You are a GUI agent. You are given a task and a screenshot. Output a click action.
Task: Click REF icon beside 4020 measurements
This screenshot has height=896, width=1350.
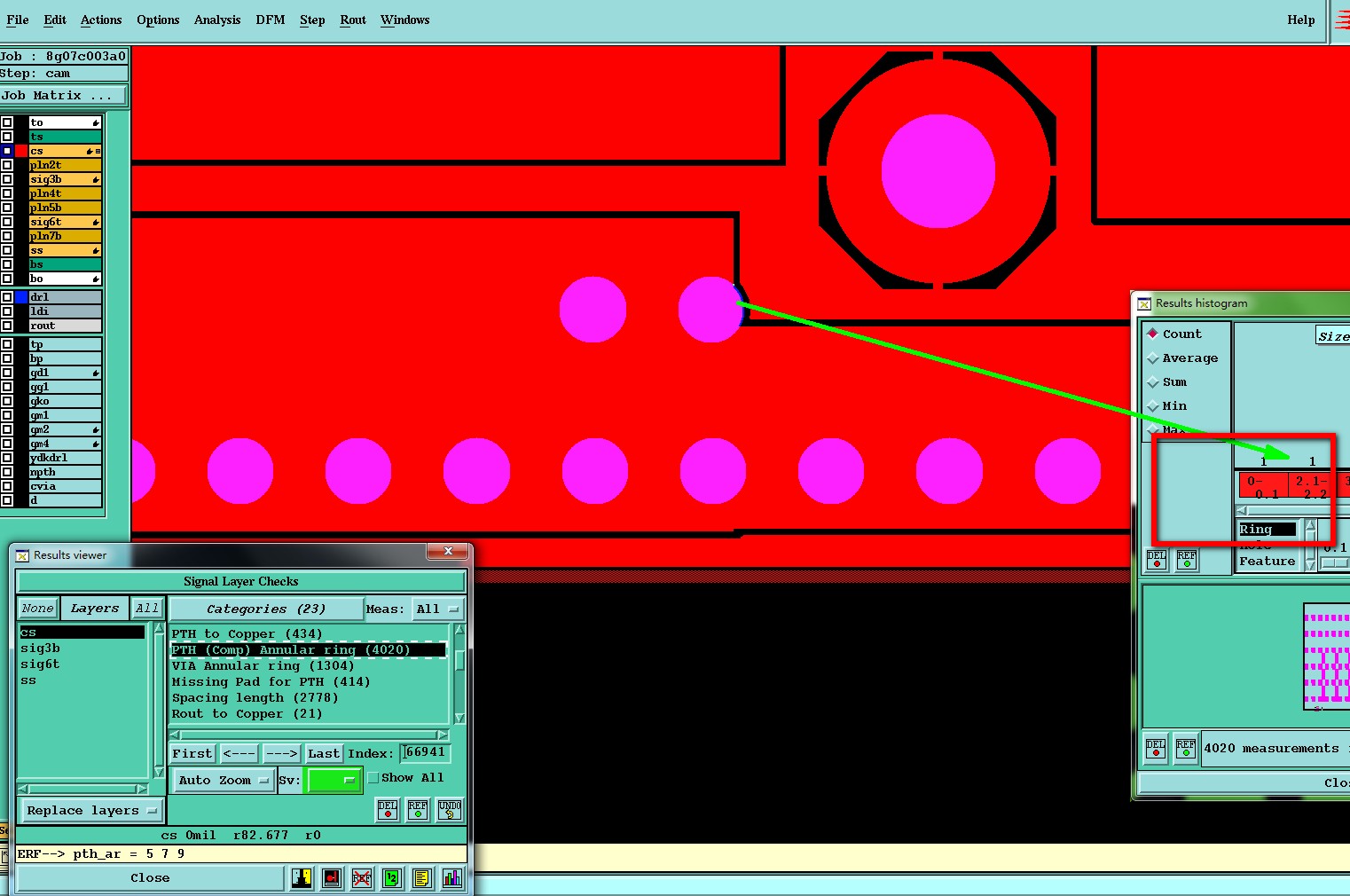click(1186, 749)
